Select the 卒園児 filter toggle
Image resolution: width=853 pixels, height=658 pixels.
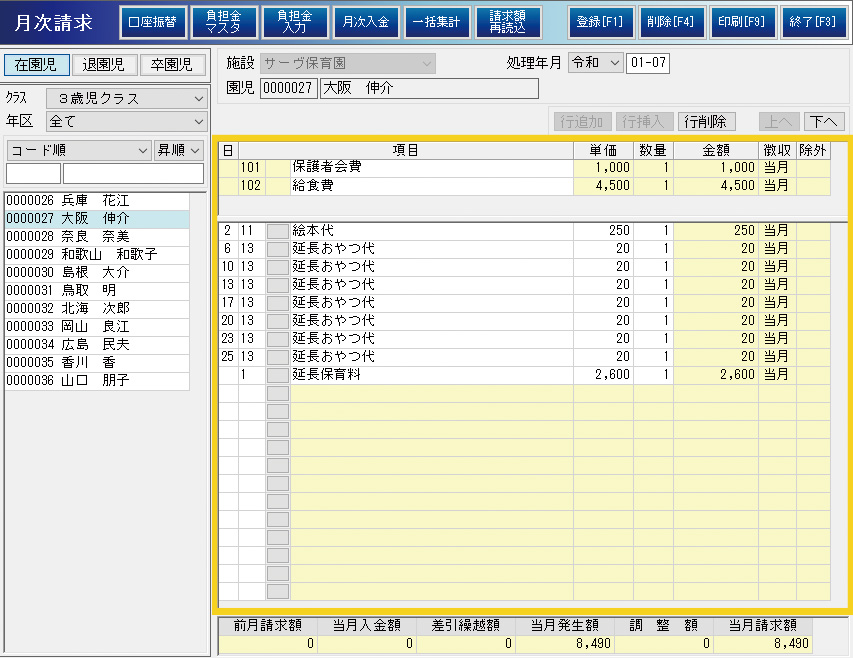click(x=172, y=65)
